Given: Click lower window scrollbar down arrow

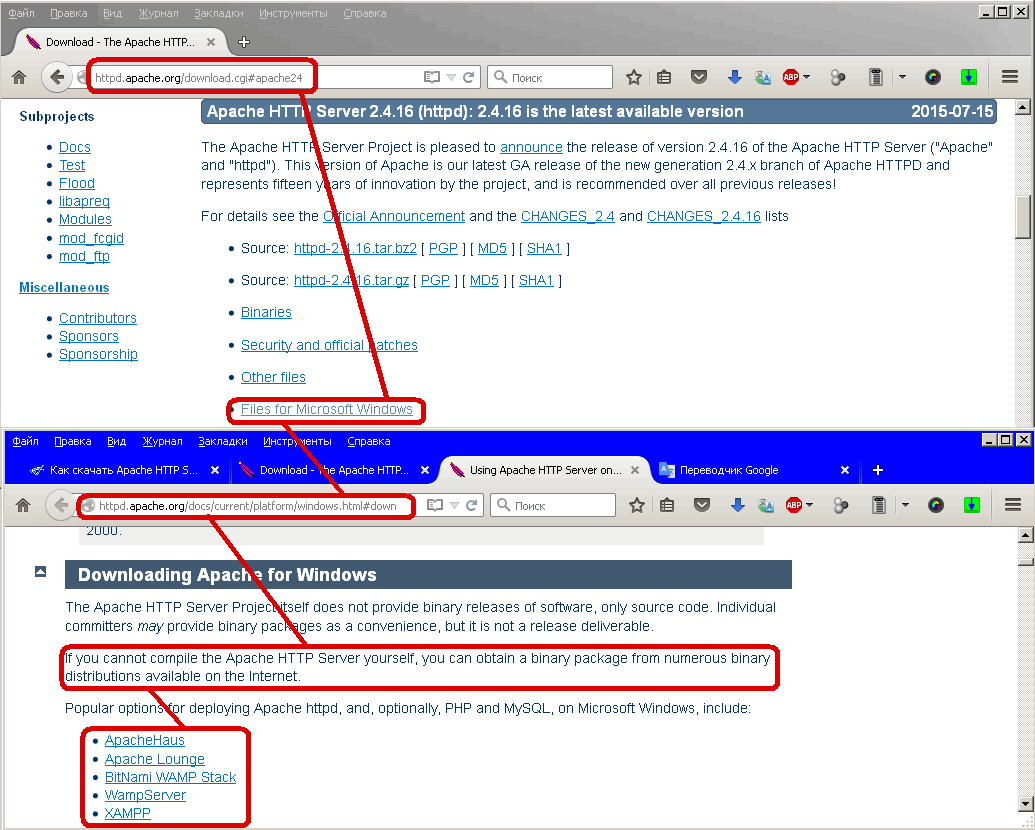Looking at the screenshot, I should click(1025, 804).
